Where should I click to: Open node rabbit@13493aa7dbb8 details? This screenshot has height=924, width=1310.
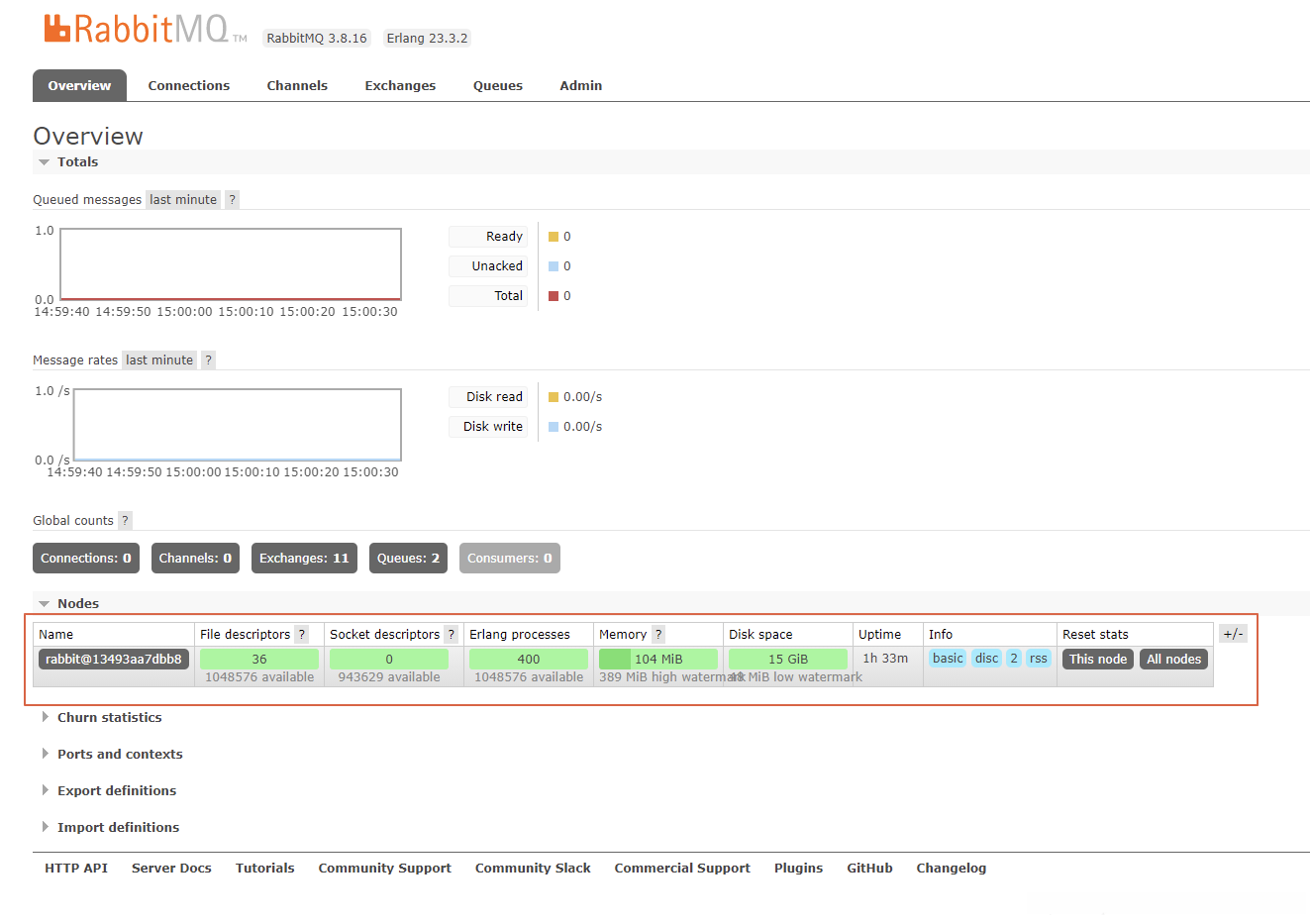[114, 660]
